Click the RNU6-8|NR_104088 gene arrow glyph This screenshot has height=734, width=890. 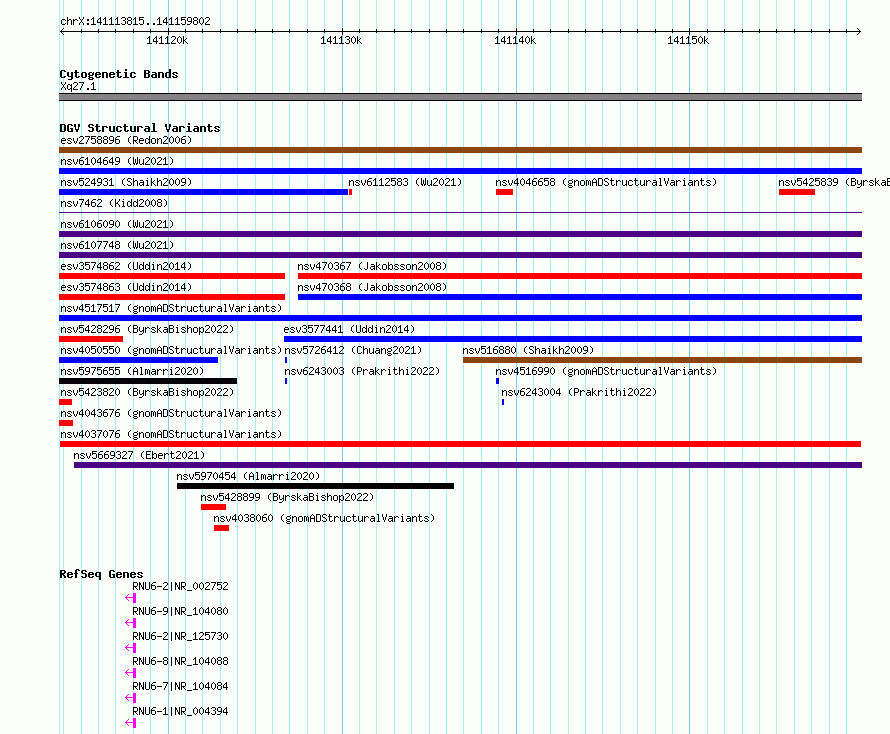click(x=131, y=673)
